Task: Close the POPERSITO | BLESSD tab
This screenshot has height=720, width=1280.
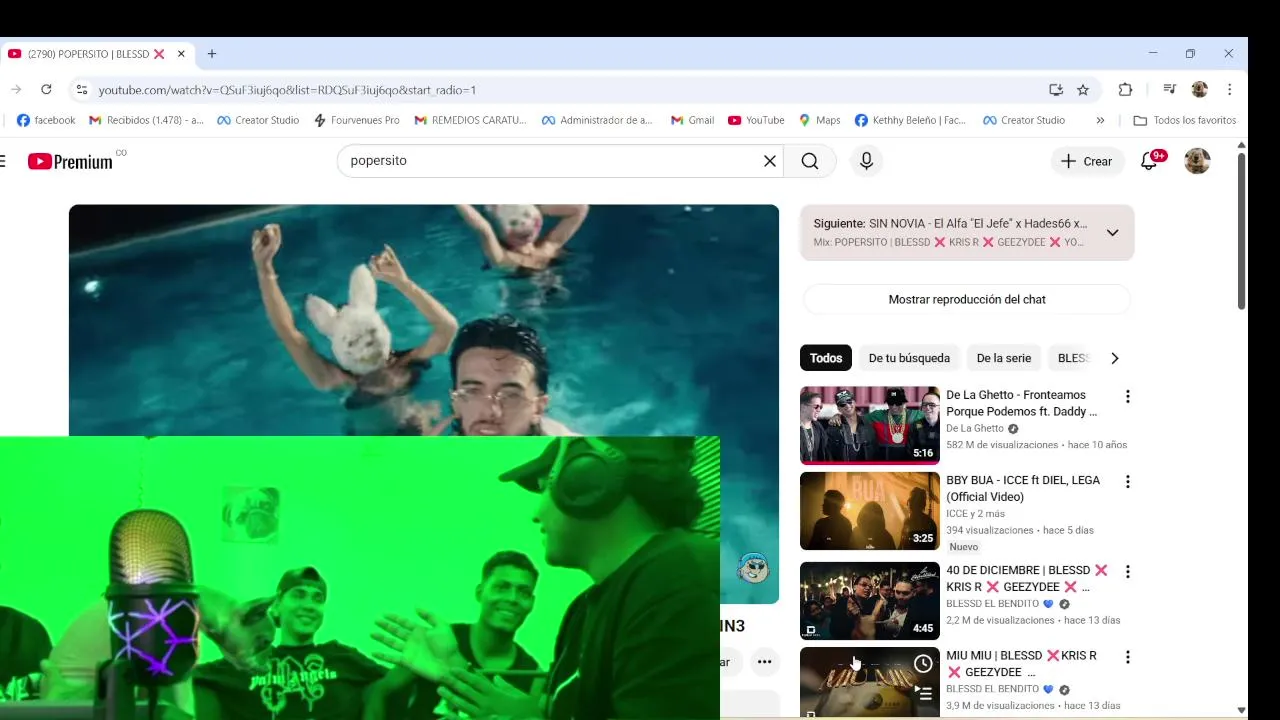Action: point(181,54)
